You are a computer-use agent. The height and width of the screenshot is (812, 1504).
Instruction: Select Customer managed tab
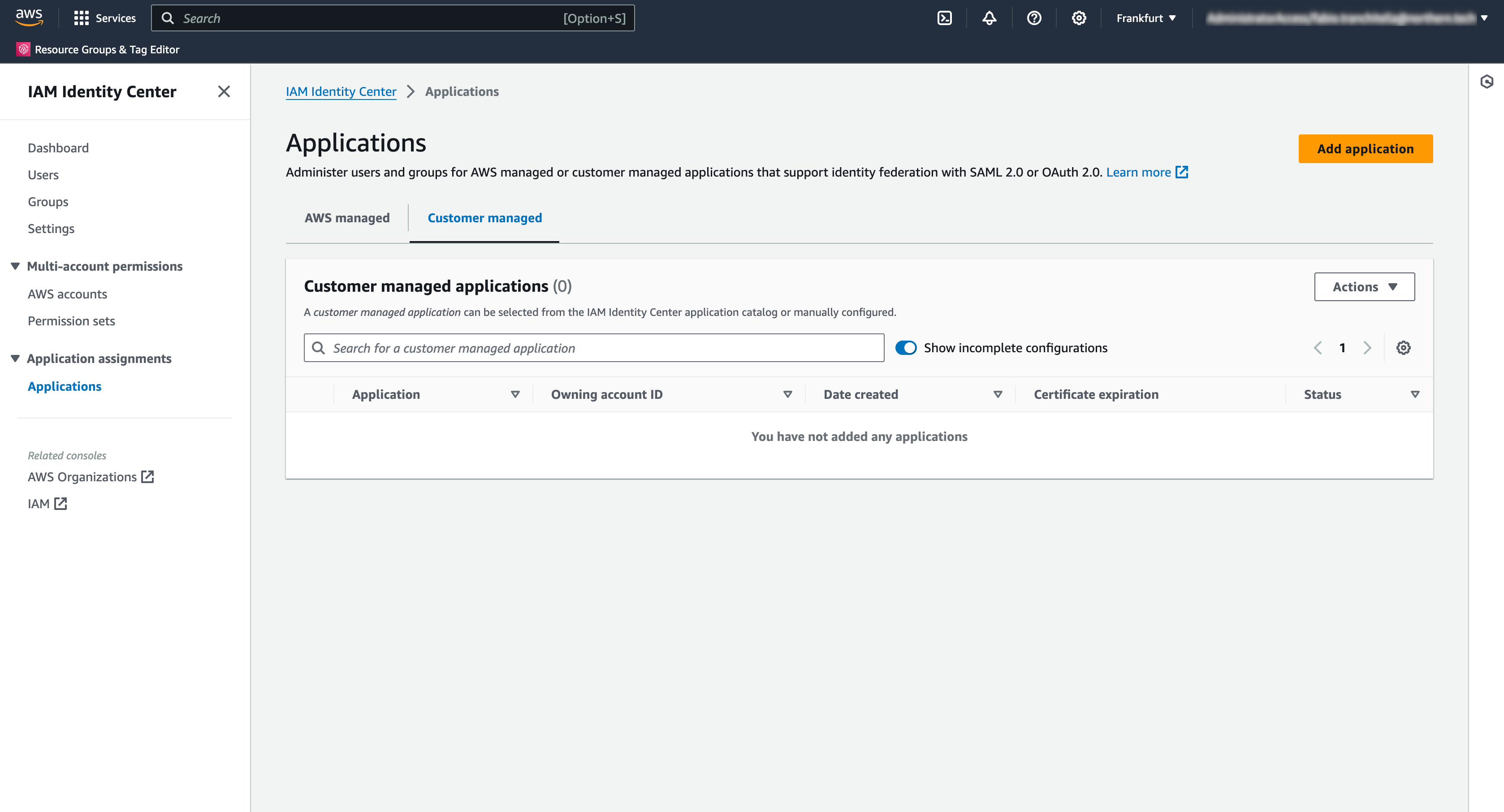pyautogui.click(x=484, y=217)
